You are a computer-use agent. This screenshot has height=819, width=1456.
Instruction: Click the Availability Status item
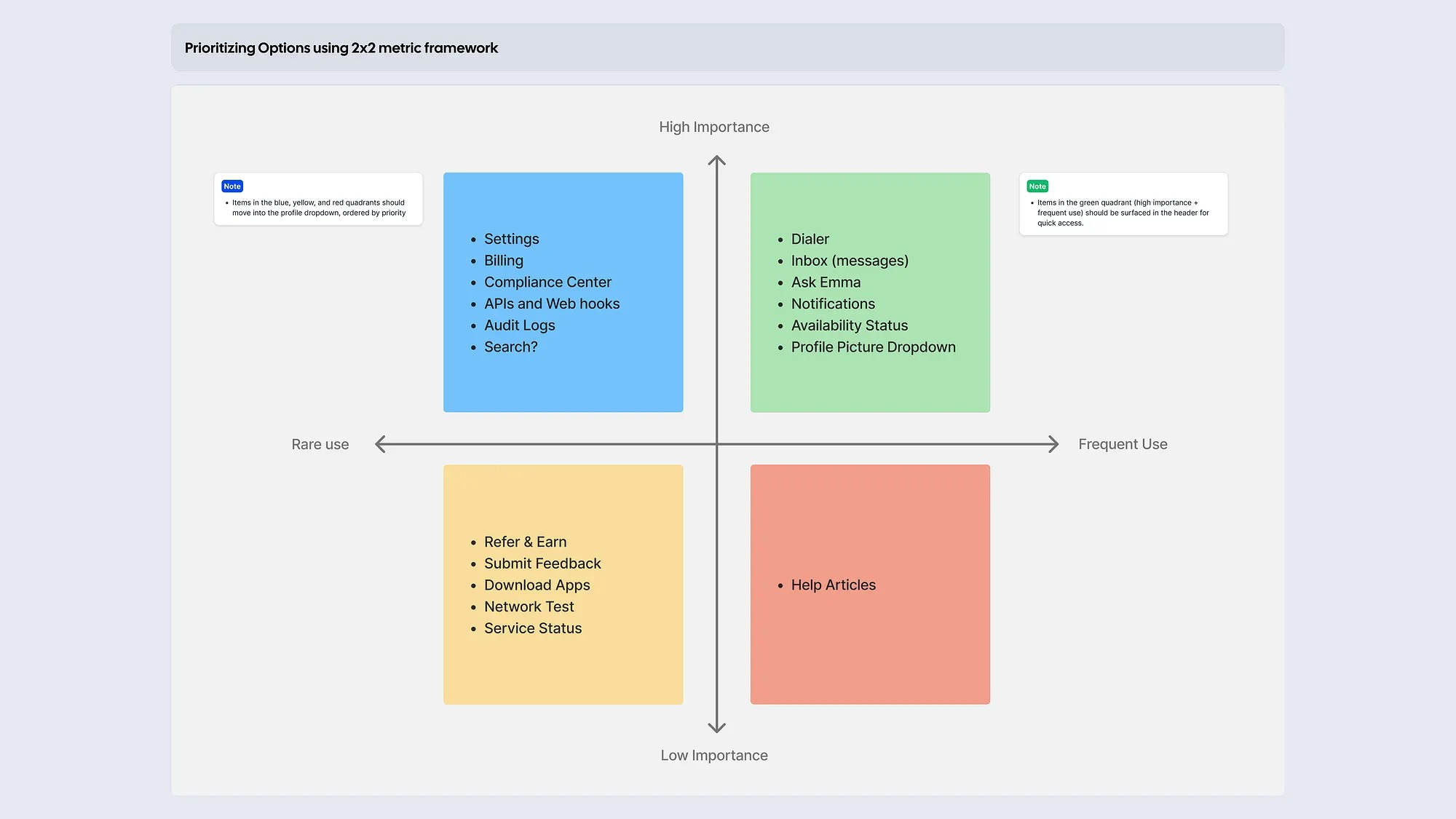[x=849, y=325]
